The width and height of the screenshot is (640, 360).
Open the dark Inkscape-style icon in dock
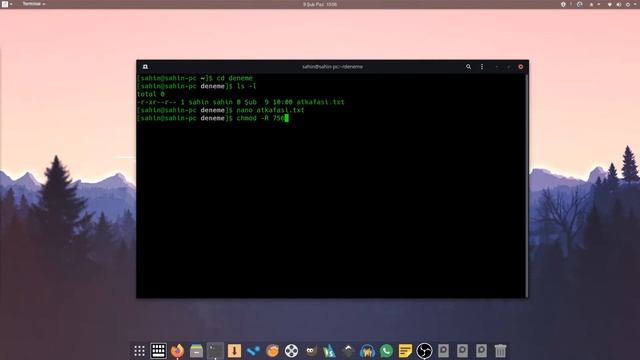click(348, 351)
